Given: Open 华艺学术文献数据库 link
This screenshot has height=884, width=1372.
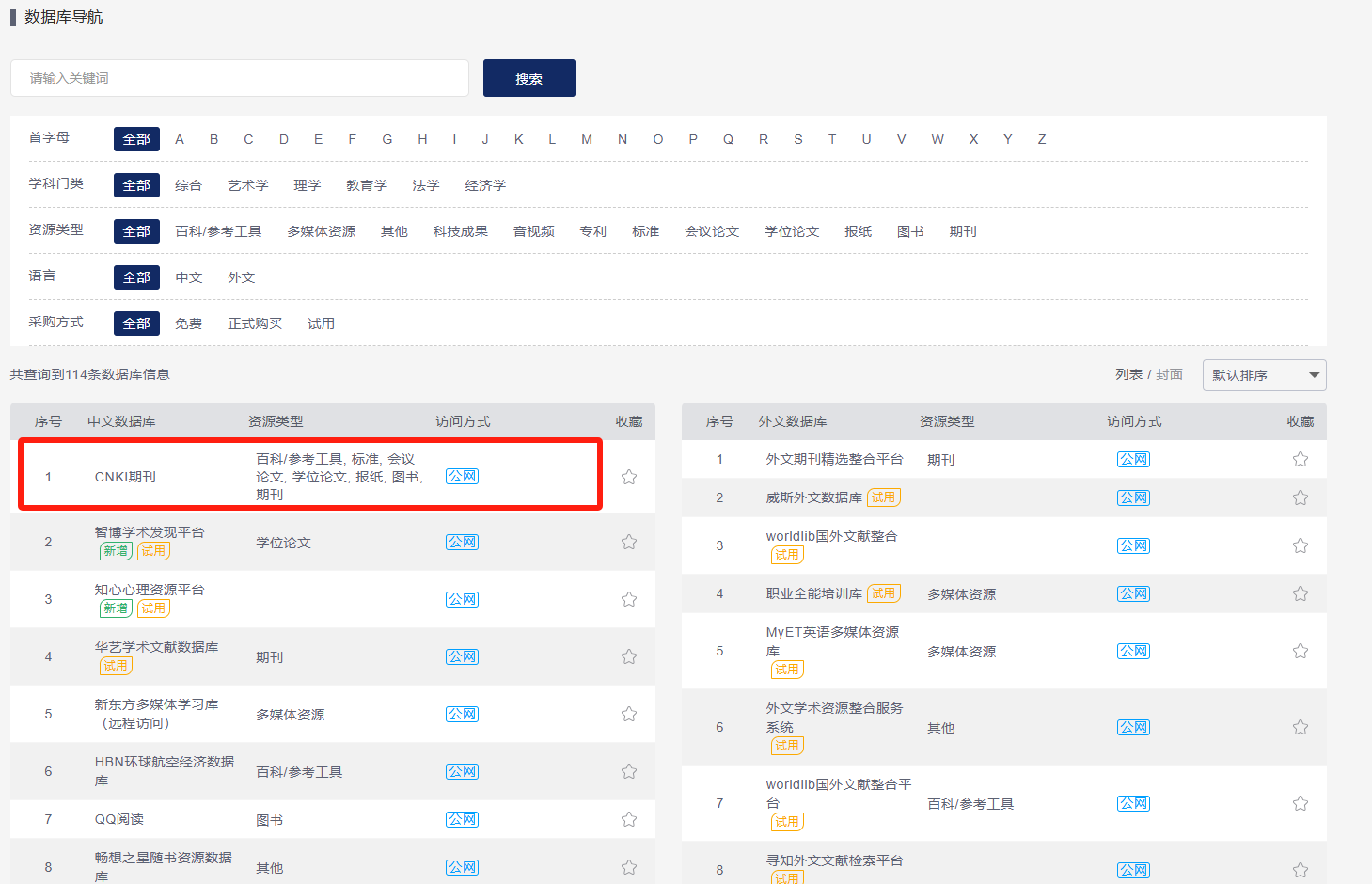Looking at the screenshot, I should (156, 647).
